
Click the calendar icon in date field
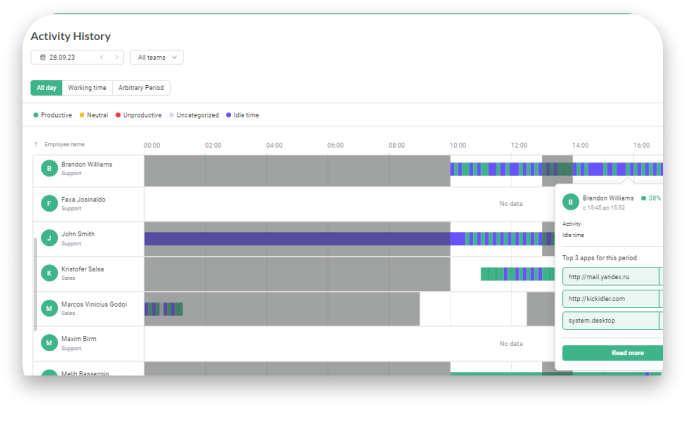pyautogui.click(x=41, y=58)
